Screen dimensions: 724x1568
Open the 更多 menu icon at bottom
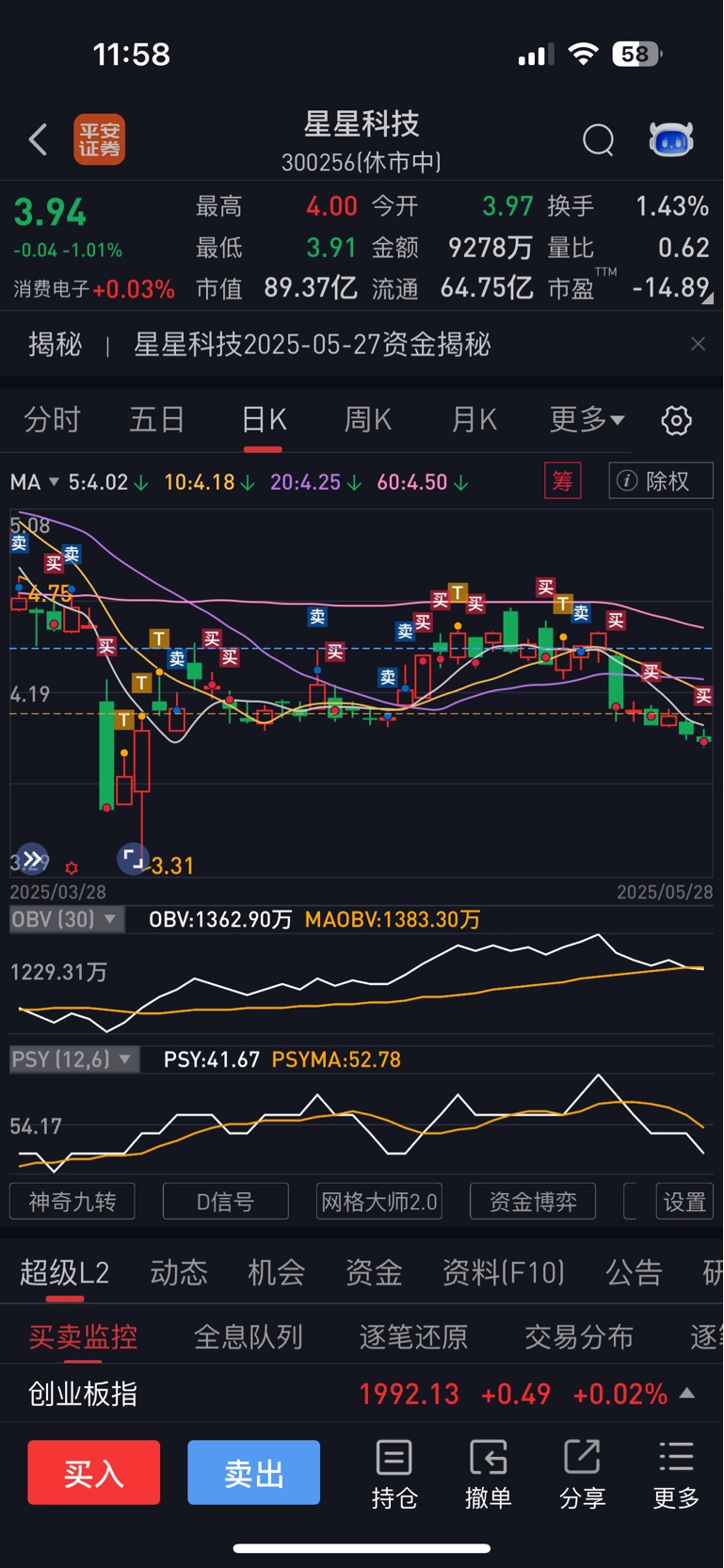676,1475
